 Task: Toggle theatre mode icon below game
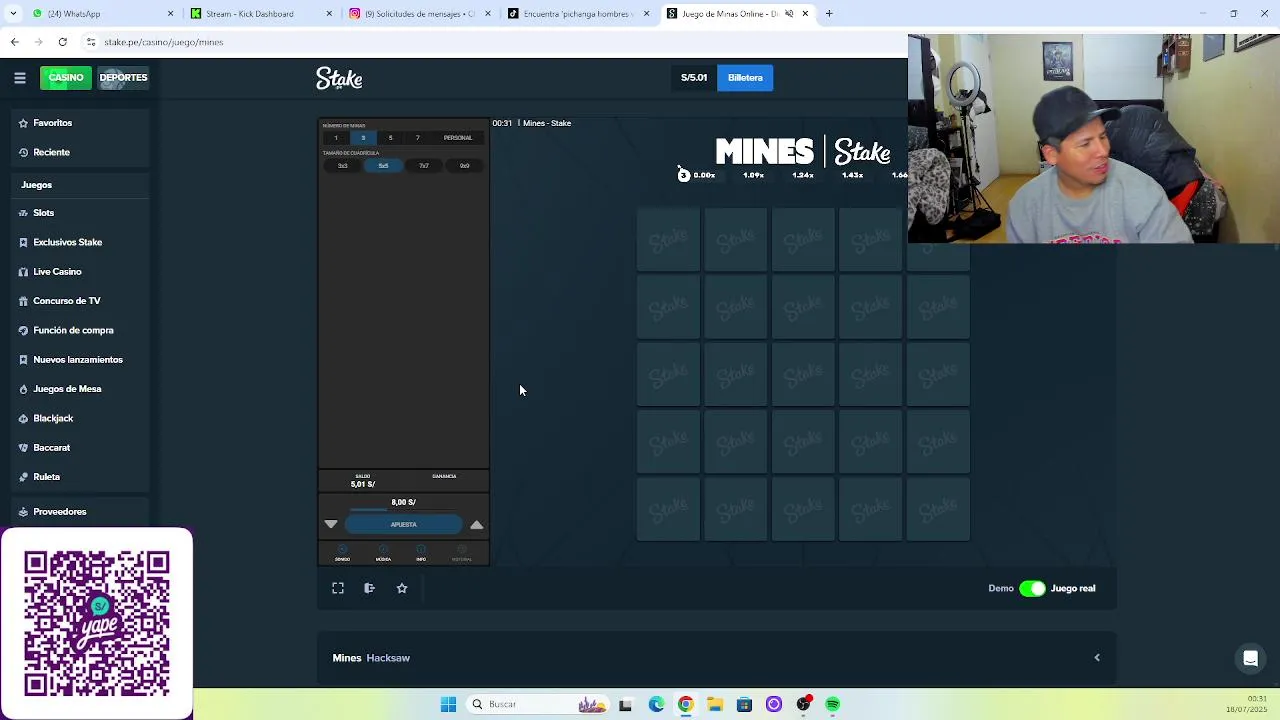coord(369,588)
